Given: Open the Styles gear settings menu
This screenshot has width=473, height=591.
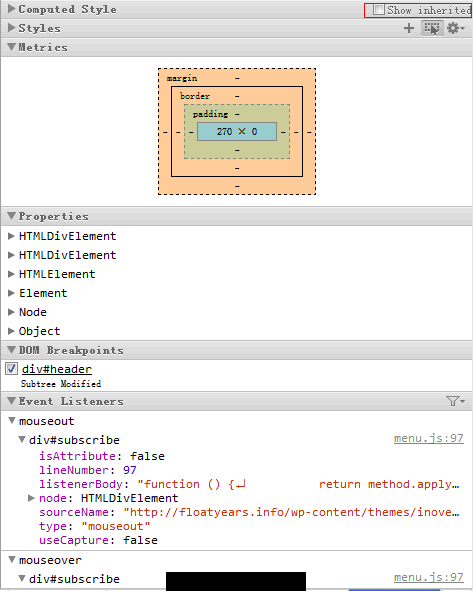Looking at the screenshot, I should click(455, 28).
